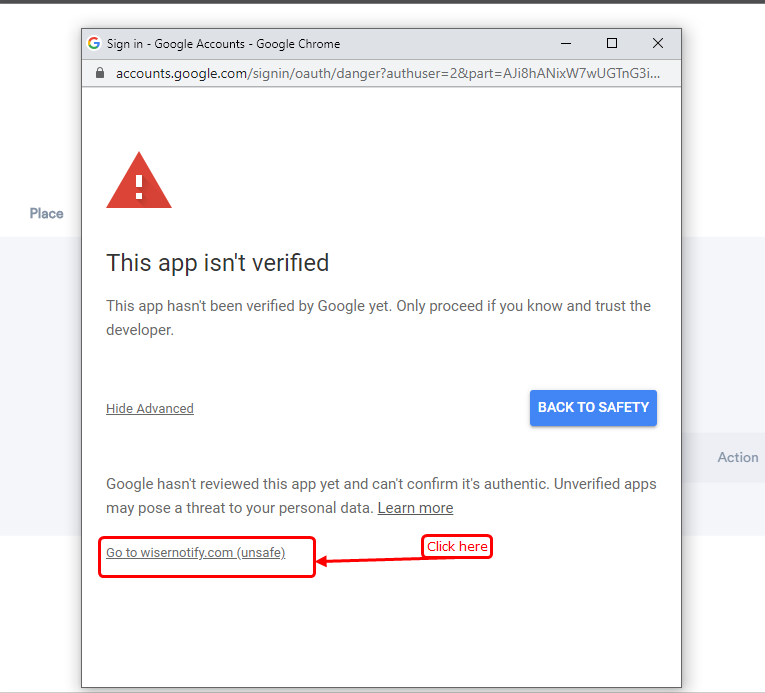Select the accounts.google.com address bar URL
This screenshot has height=693, width=765.
tap(388, 73)
